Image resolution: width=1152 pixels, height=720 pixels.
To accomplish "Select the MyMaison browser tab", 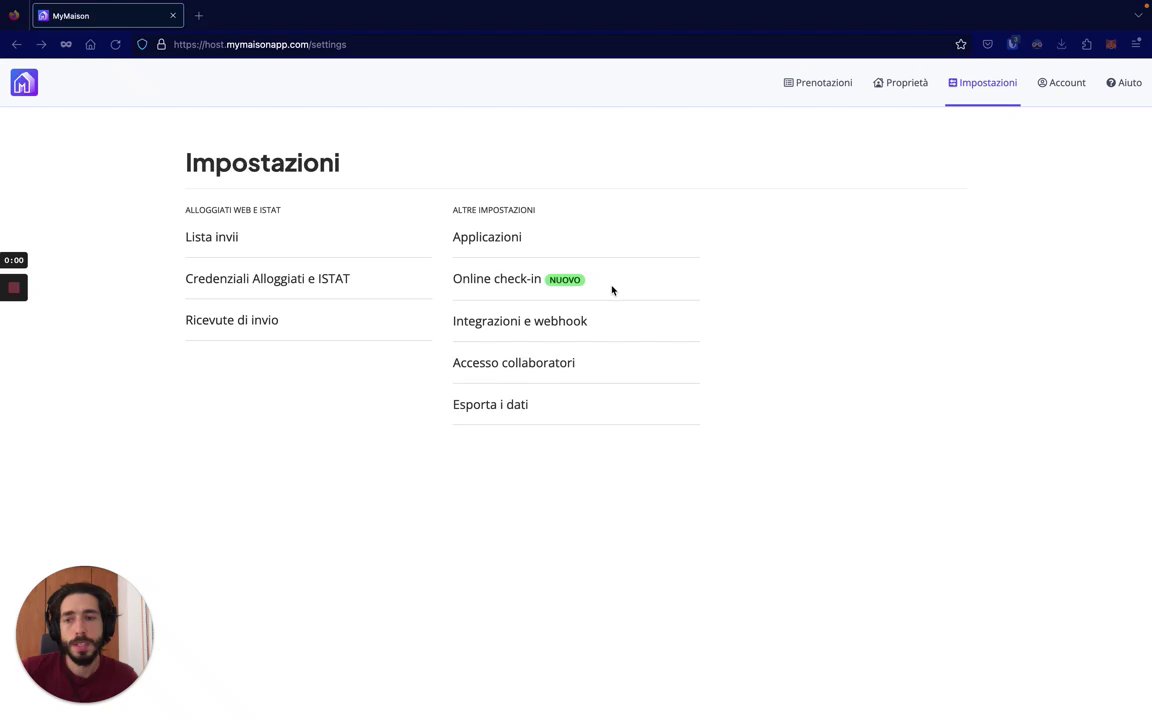I will click(108, 15).
